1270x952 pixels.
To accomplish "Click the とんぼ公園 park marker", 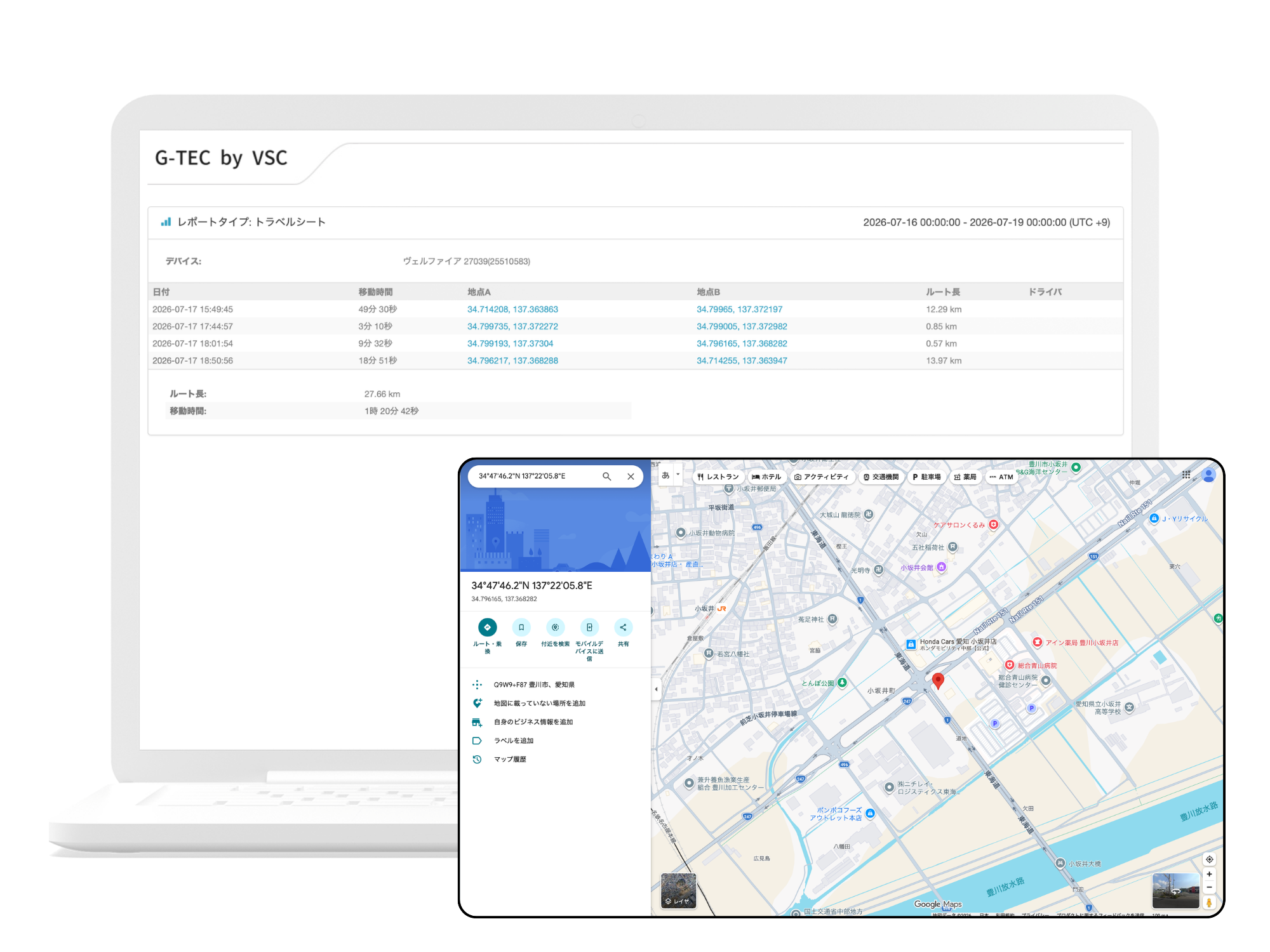I will 842,683.
